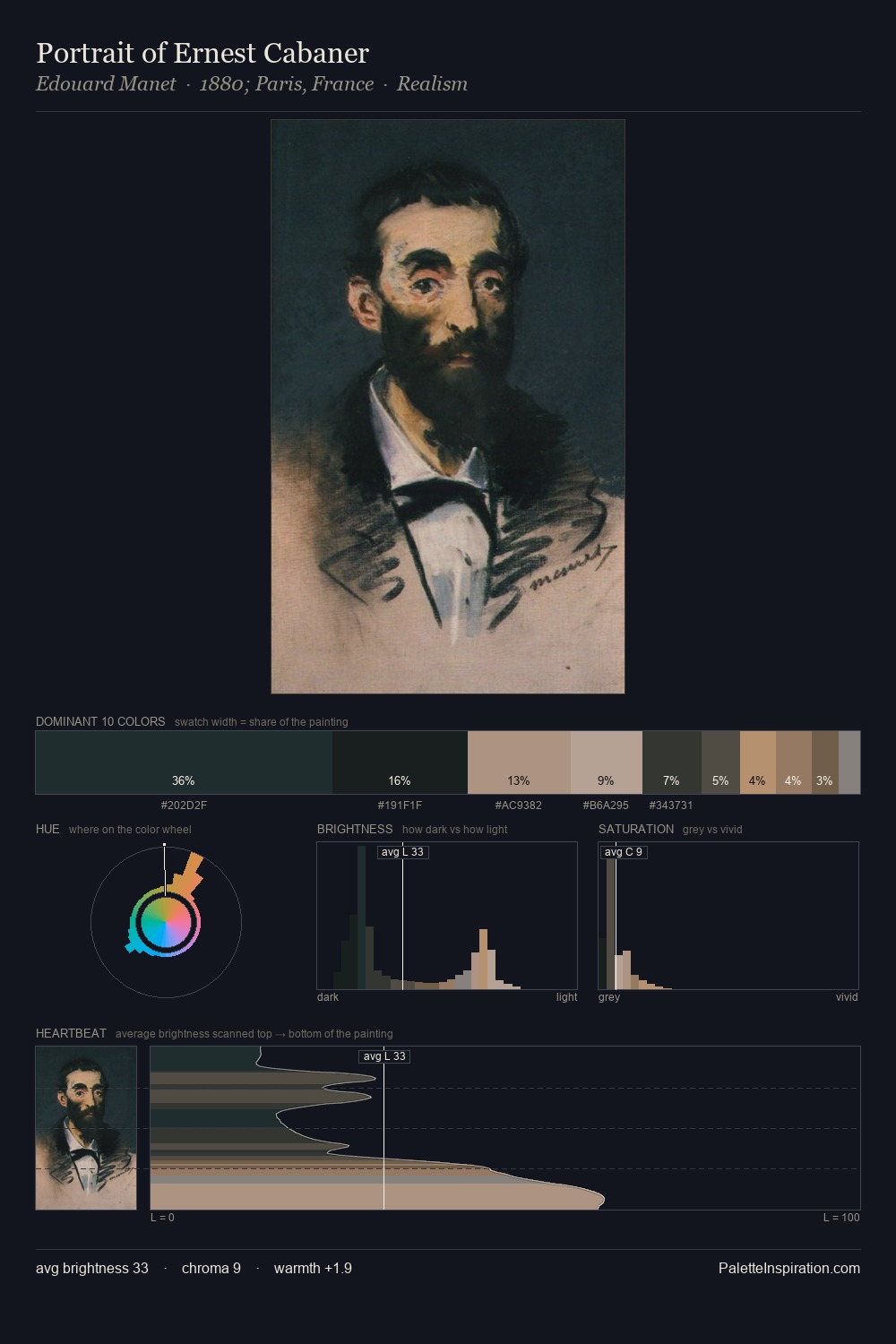This screenshot has height=1344, width=896.
Task: Click the #AC9382 hex label
Action: click(519, 806)
